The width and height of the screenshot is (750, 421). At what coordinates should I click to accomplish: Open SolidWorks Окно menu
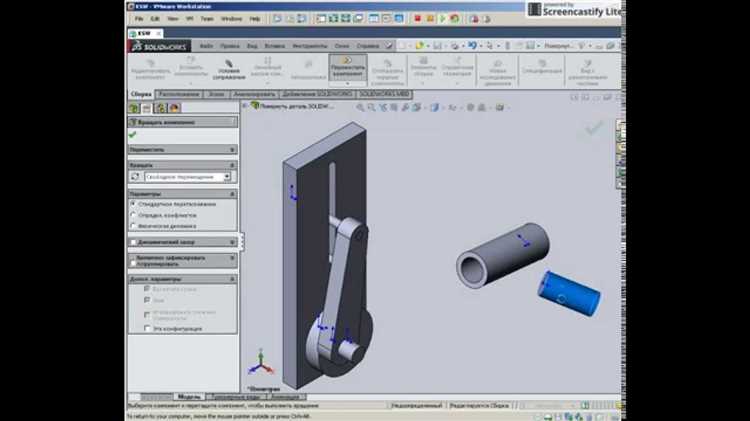[342, 46]
